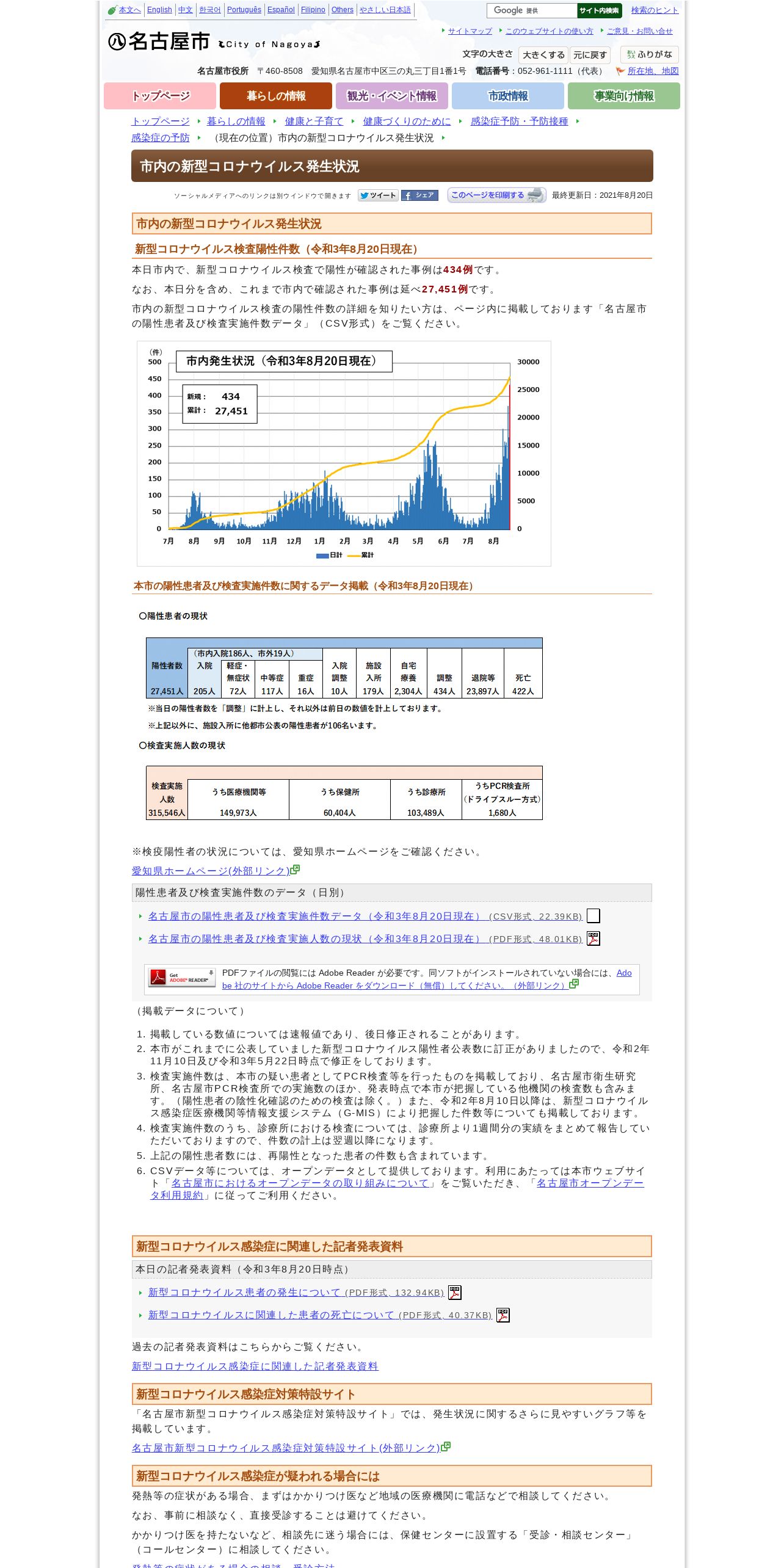Click breadcrumb 健康づくりのために

point(407,122)
